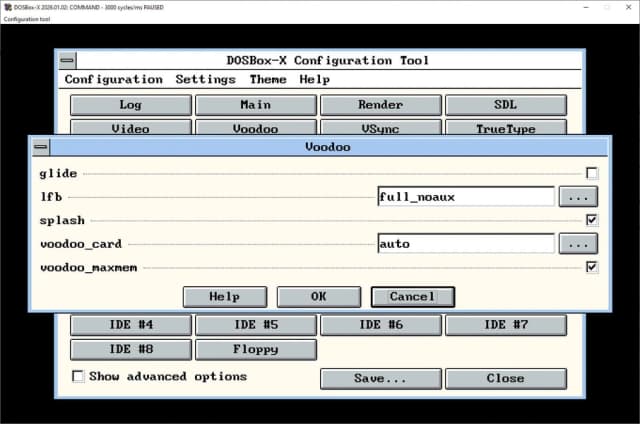Open the Voodoo section button
640x424 pixels.
(x=256, y=127)
